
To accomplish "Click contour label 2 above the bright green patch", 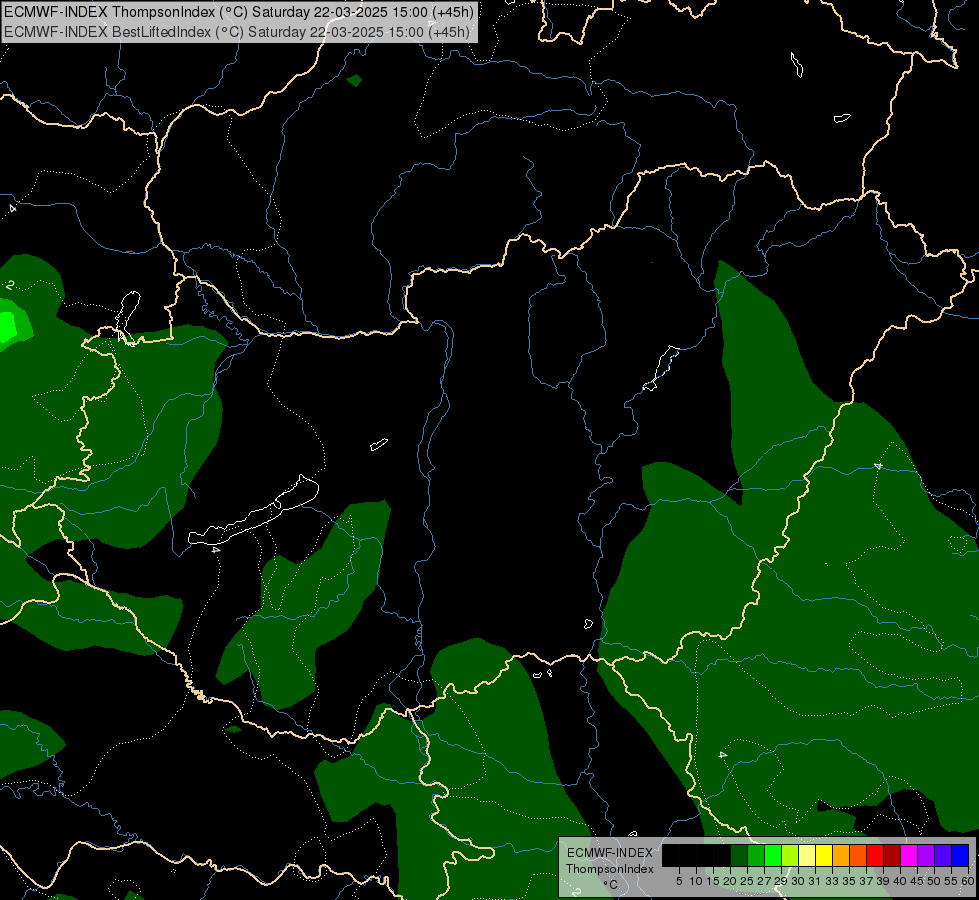I will point(9,285).
